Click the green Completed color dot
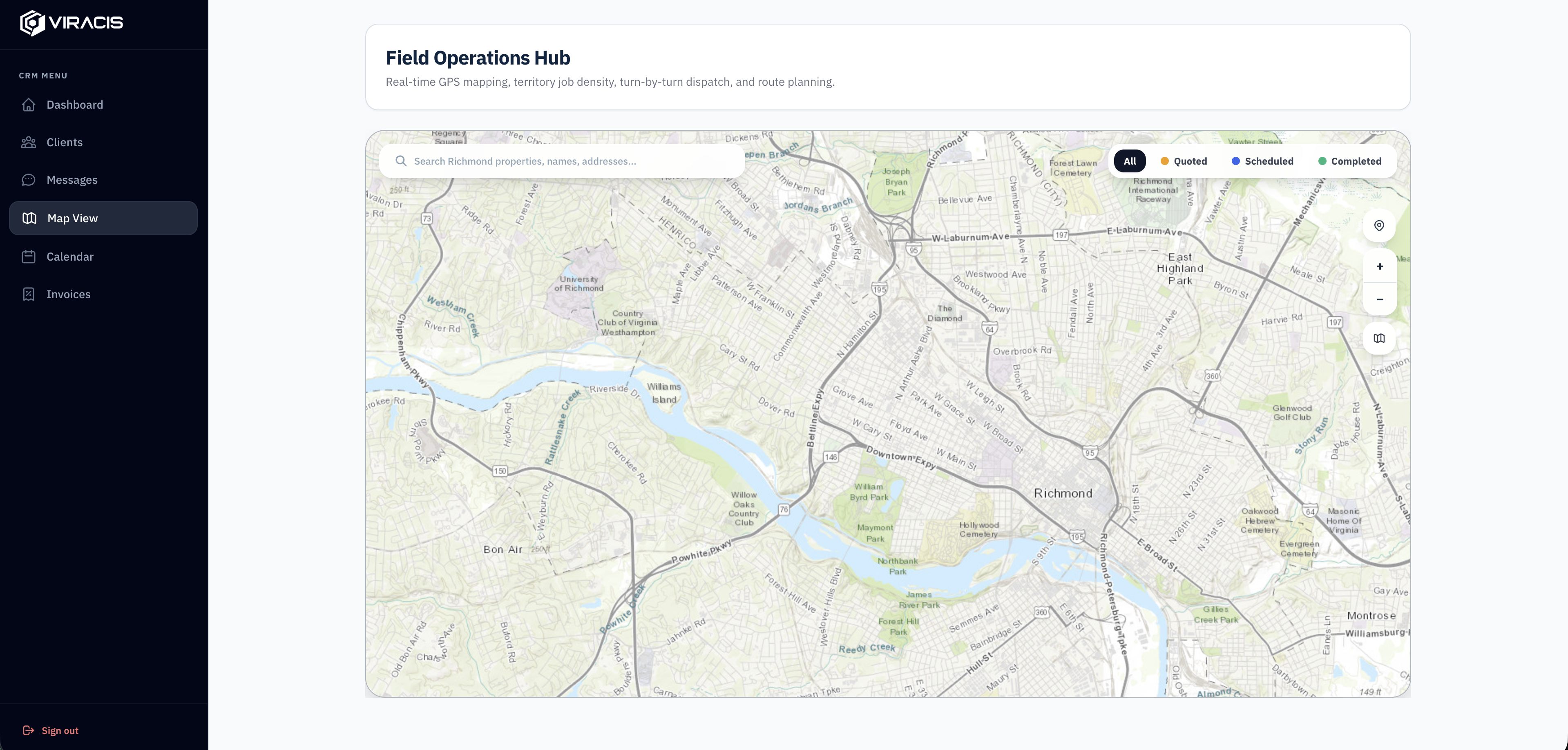 [1322, 161]
